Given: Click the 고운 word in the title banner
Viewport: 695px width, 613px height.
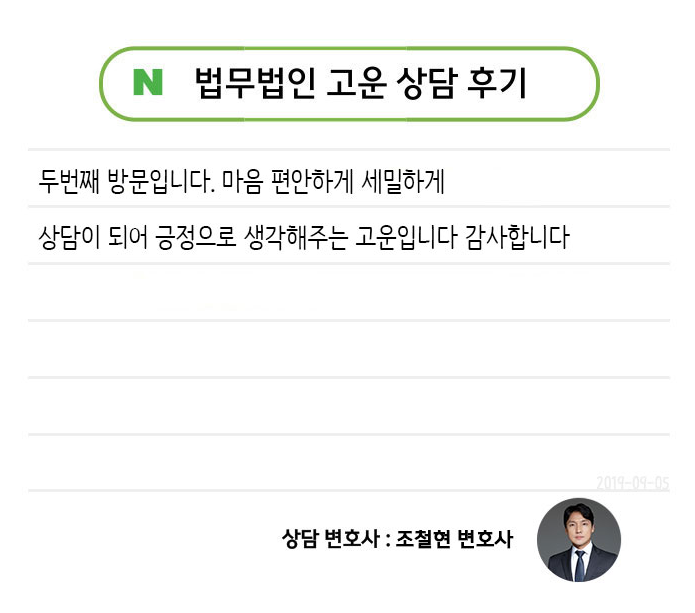Looking at the screenshot, I should click(351, 83).
